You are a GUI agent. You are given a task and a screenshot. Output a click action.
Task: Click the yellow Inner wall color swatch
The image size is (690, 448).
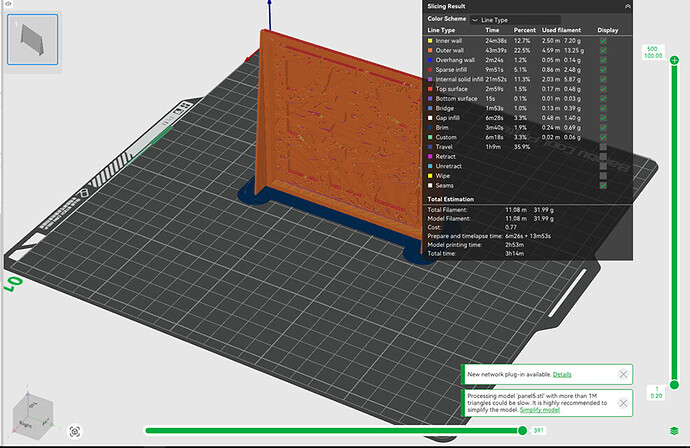point(430,40)
